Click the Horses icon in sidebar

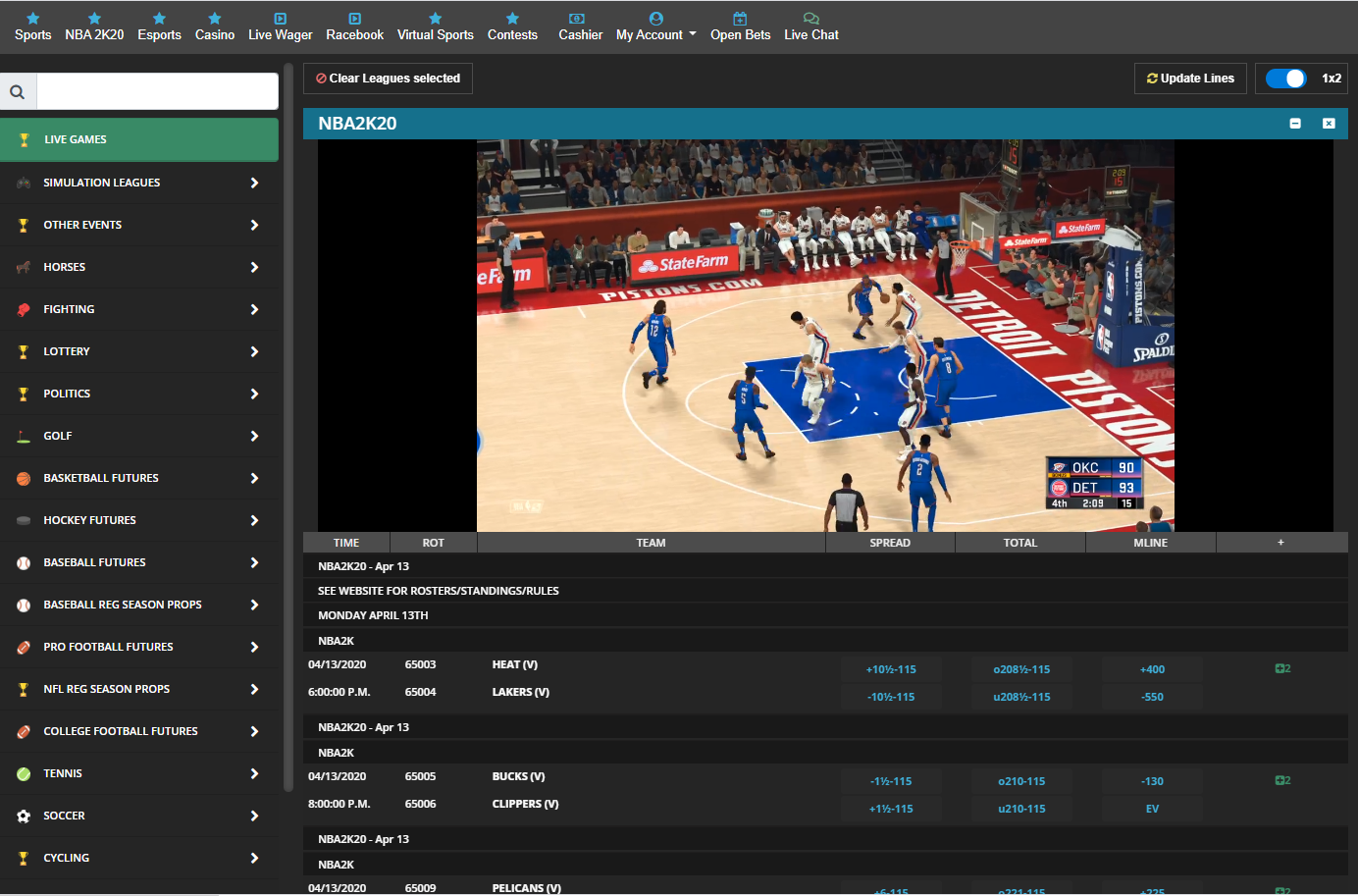pos(24,267)
